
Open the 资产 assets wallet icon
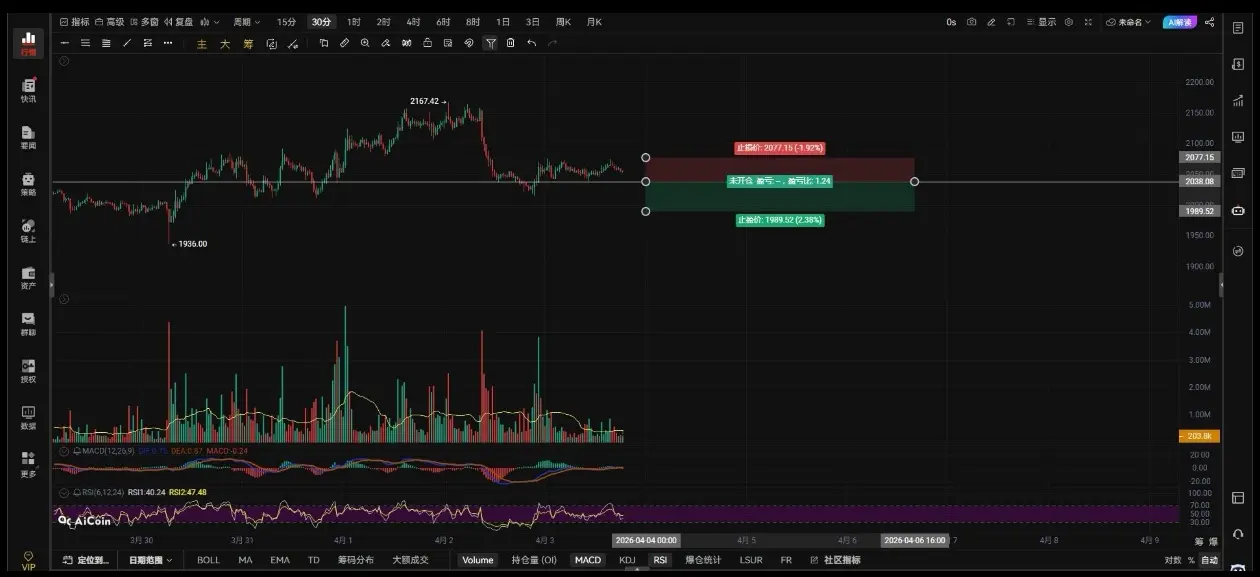click(x=28, y=278)
